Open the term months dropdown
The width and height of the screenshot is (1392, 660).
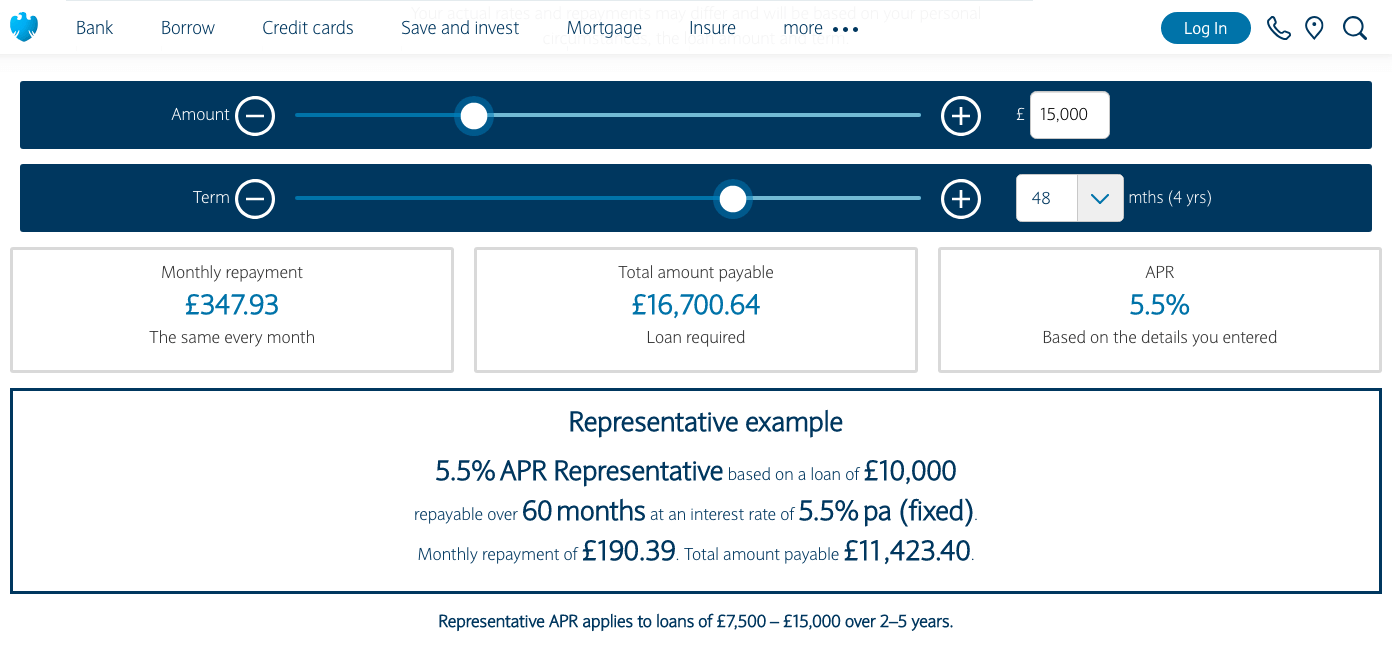(1099, 198)
